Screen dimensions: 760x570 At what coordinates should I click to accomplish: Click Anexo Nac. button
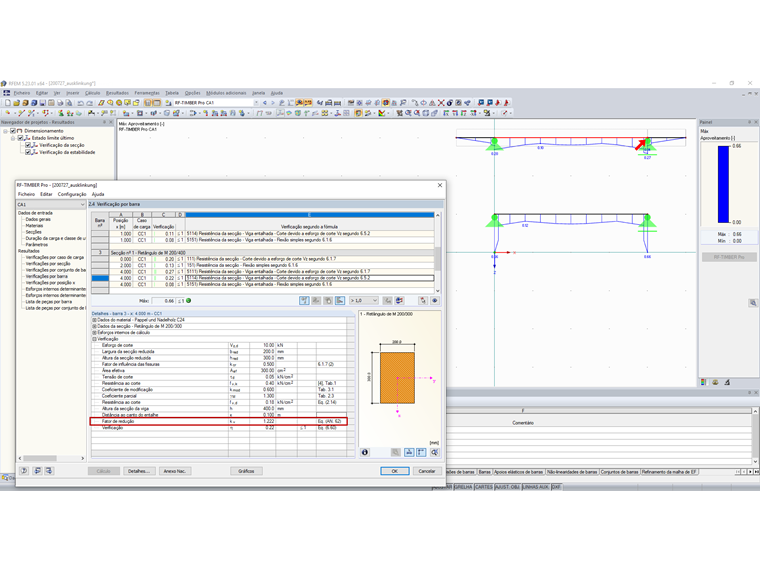pyautogui.click(x=175, y=471)
